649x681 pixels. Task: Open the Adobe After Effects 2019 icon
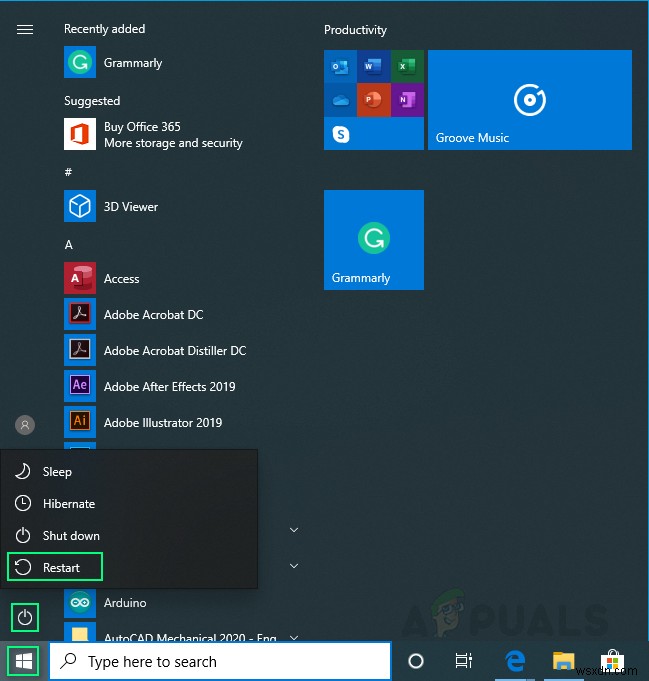(x=80, y=386)
